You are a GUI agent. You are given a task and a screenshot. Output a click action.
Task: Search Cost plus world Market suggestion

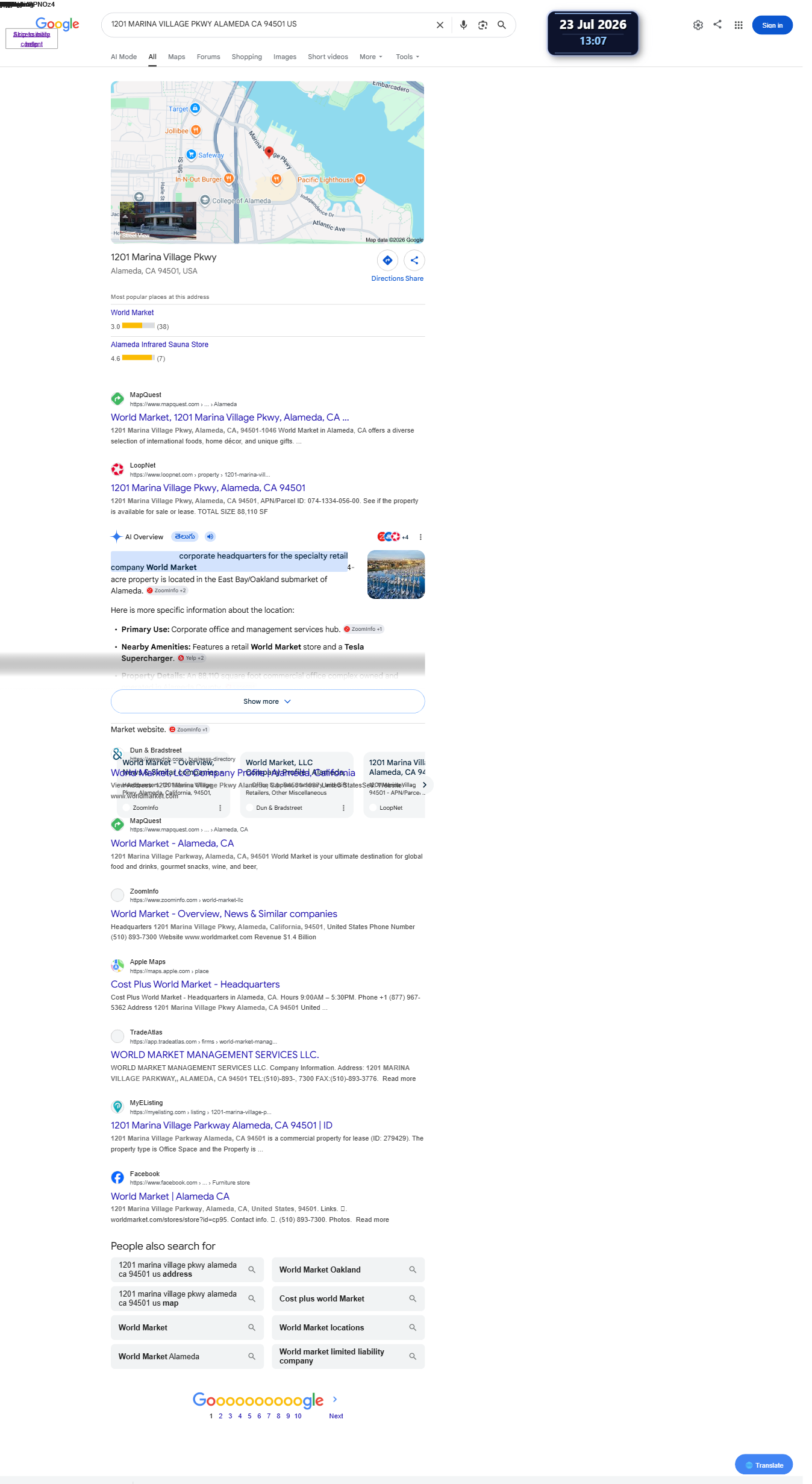348,1298
